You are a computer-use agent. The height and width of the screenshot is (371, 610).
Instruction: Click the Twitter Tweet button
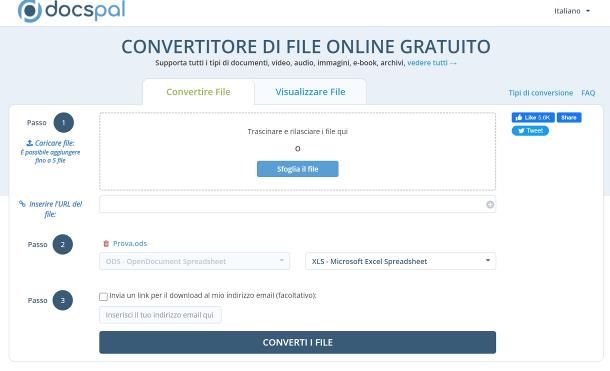tap(530, 131)
